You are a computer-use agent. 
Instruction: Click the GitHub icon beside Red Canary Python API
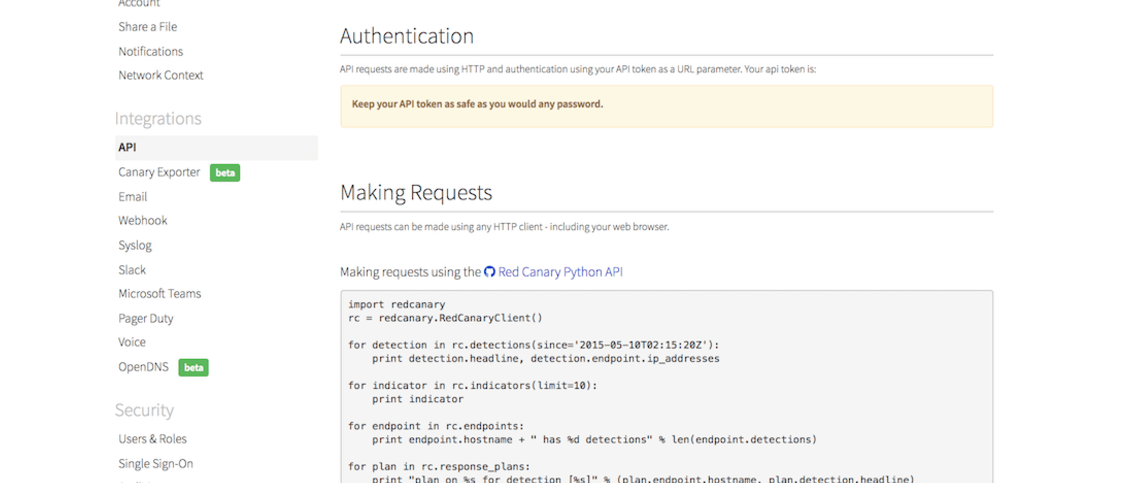click(489, 272)
